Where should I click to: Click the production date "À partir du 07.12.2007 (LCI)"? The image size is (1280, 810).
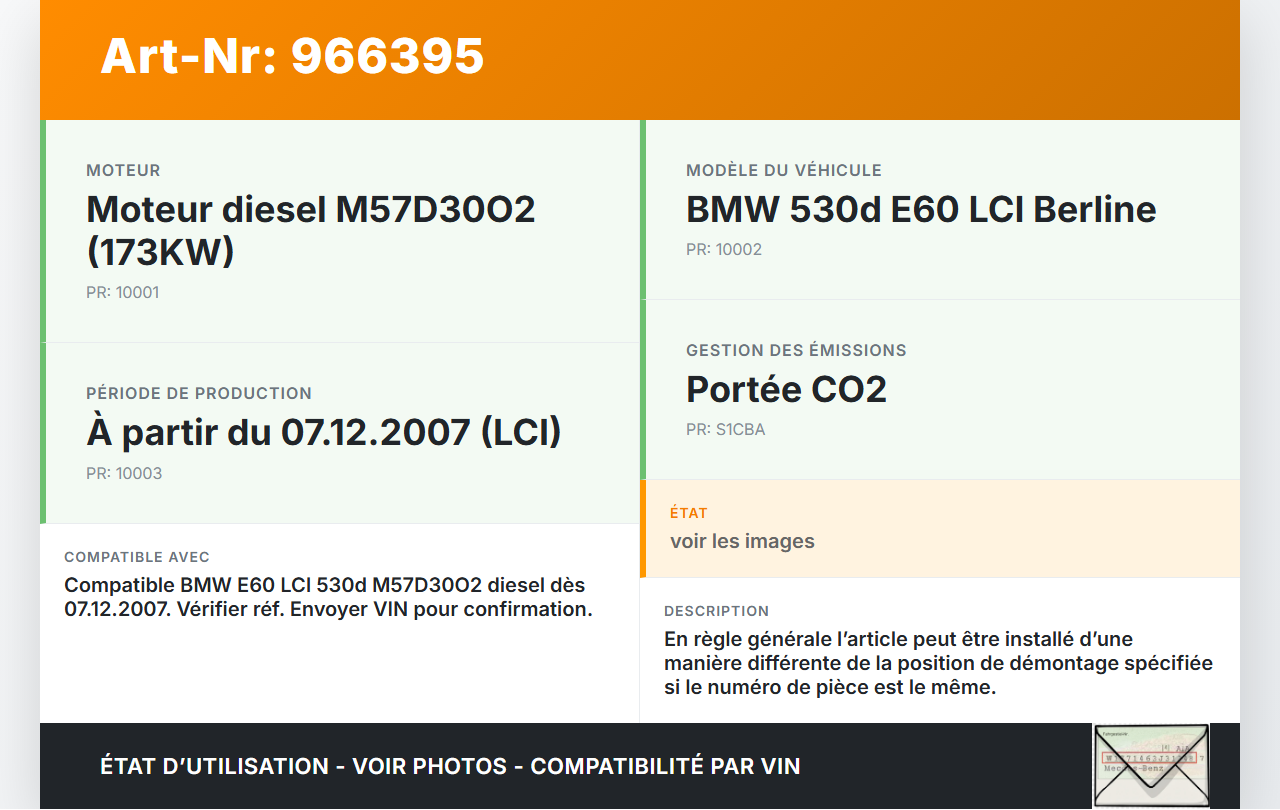323,432
